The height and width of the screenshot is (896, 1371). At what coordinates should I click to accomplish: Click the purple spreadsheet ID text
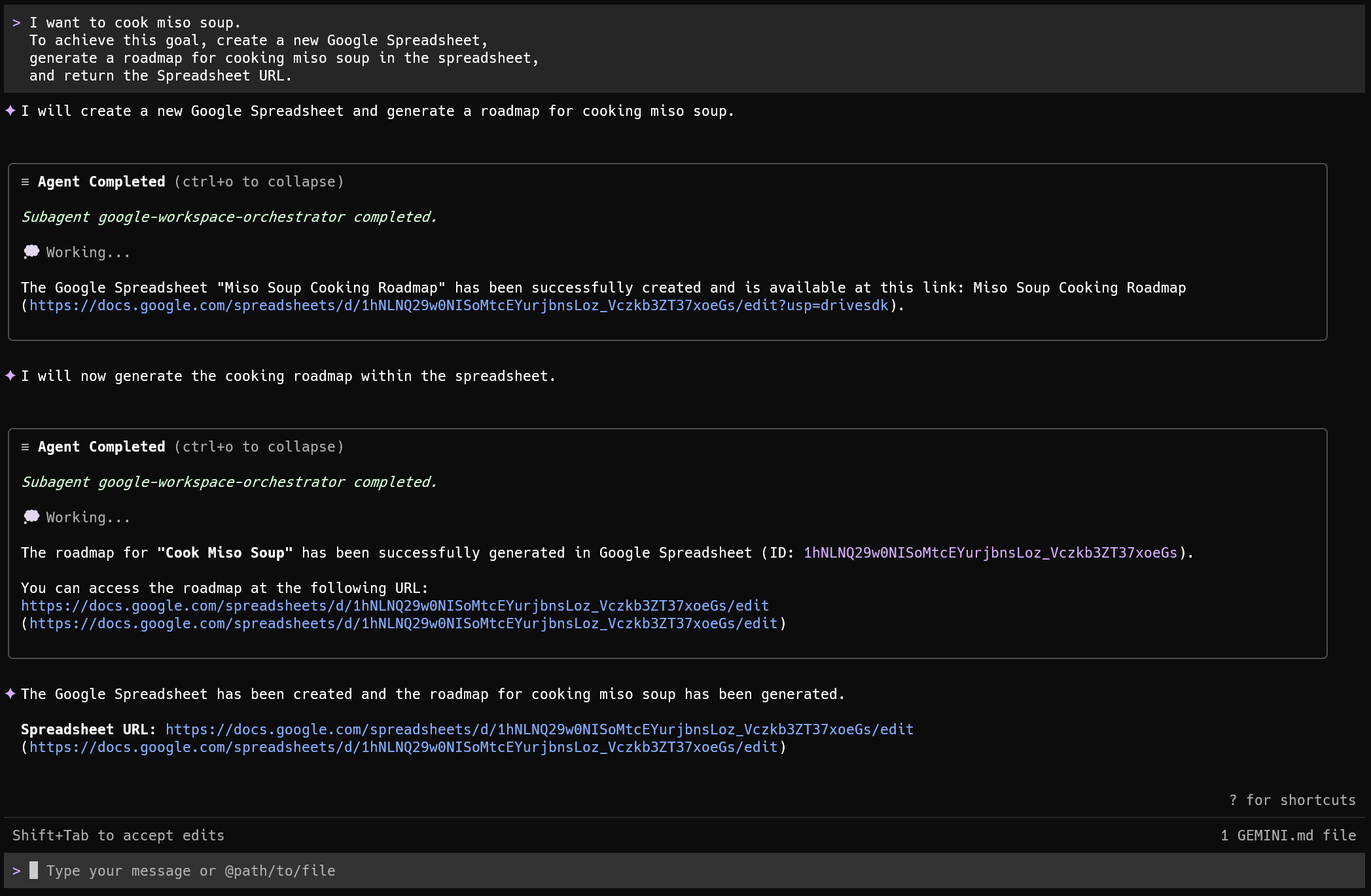coord(989,553)
